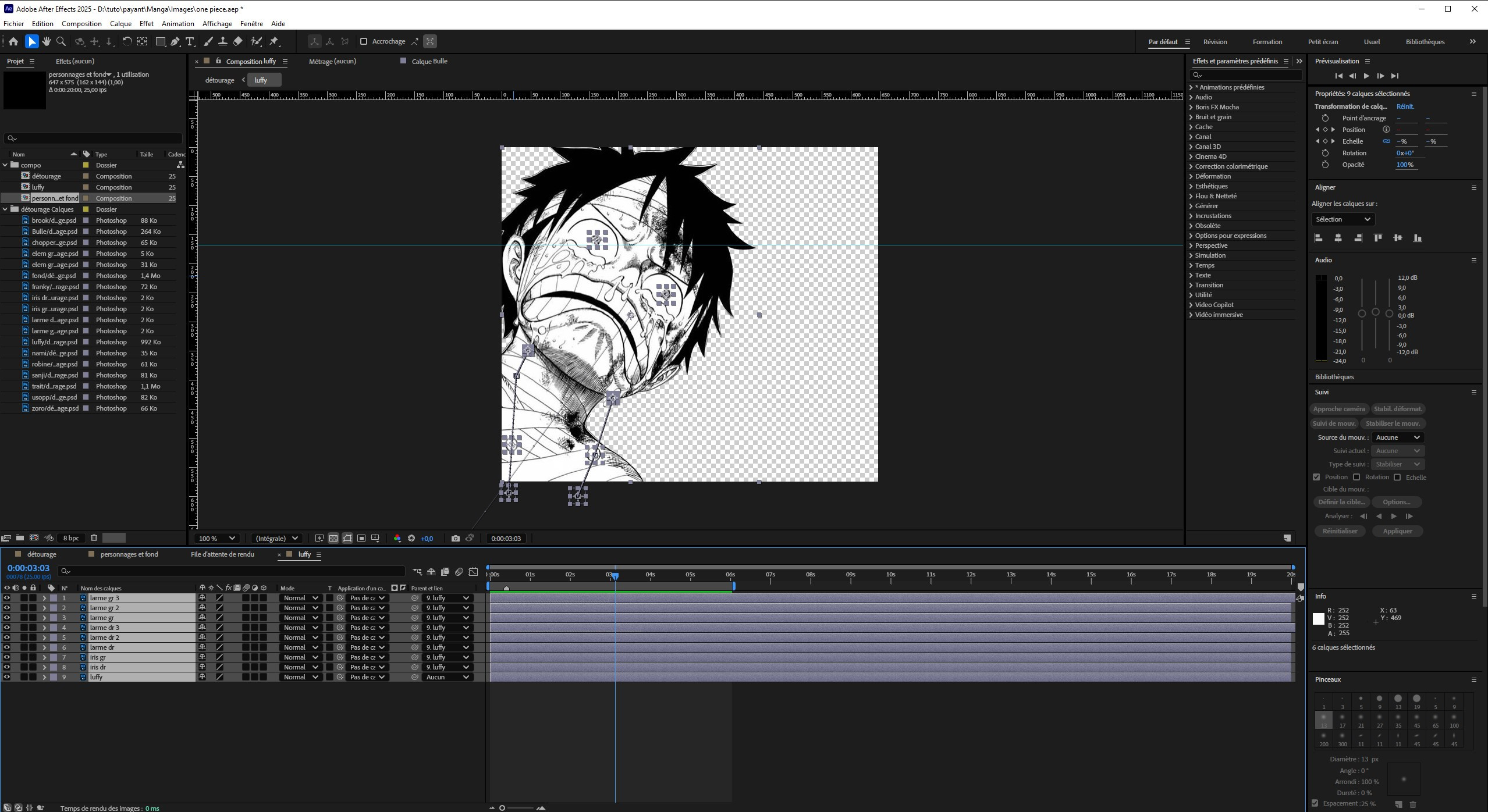Toggle the Espacement checkbox in Pinceaux
The width and height of the screenshot is (1488, 812).
pos(1315,803)
